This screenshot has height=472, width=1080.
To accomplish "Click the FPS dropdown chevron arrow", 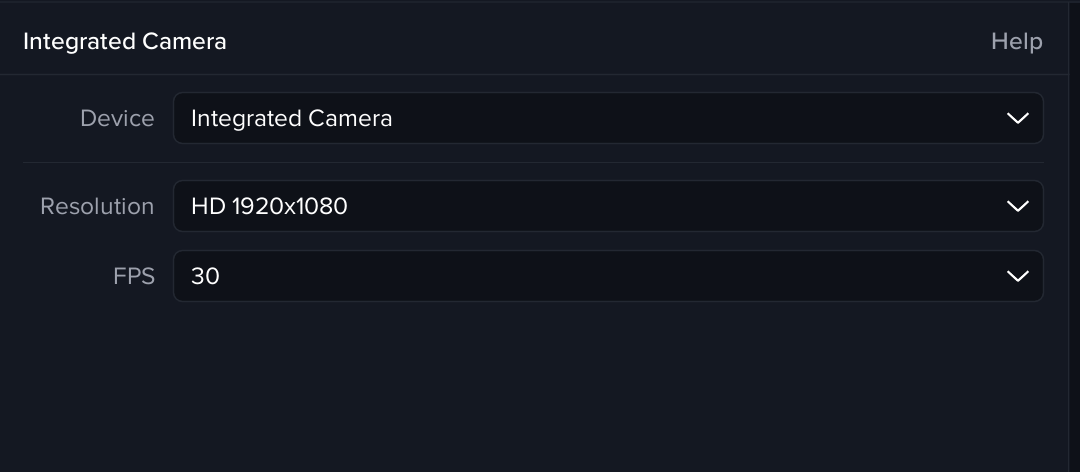I will click(x=1017, y=276).
